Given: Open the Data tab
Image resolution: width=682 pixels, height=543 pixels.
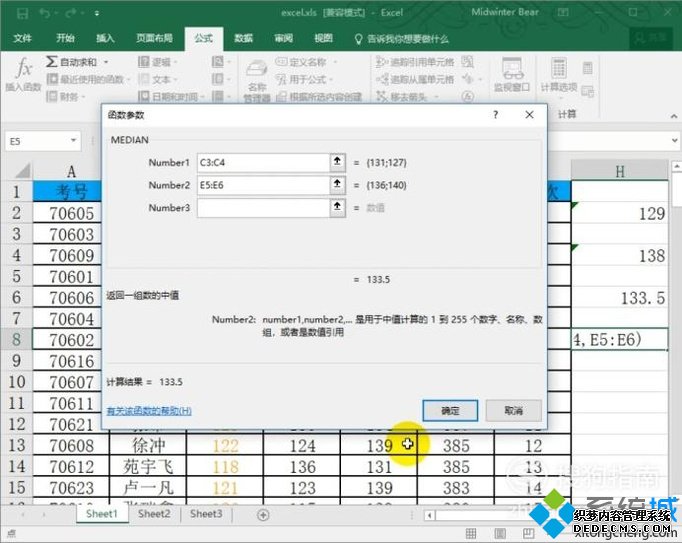Looking at the screenshot, I should [x=244, y=38].
